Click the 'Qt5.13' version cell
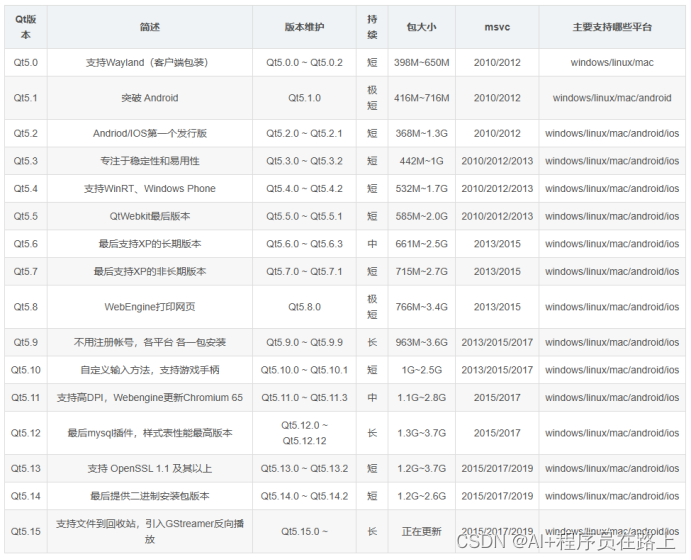The image size is (691, 560). click(26, 469)
